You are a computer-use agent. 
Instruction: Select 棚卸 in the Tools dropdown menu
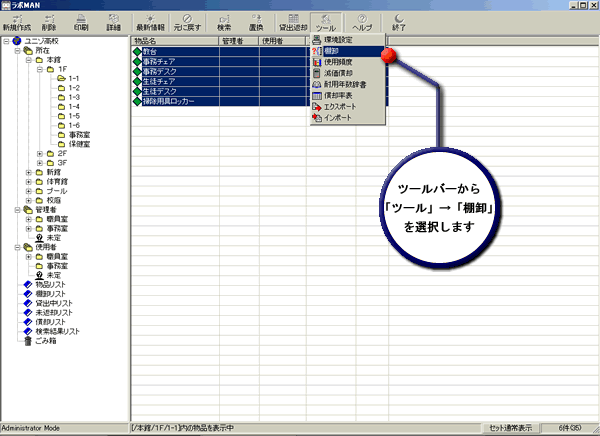pos(348,51)
